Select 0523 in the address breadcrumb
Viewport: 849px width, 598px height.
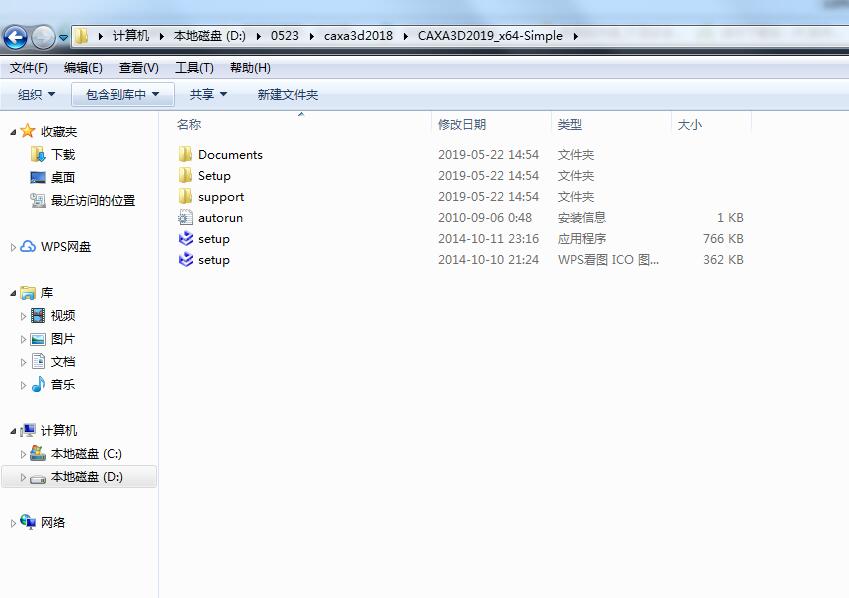click(285, 36)
